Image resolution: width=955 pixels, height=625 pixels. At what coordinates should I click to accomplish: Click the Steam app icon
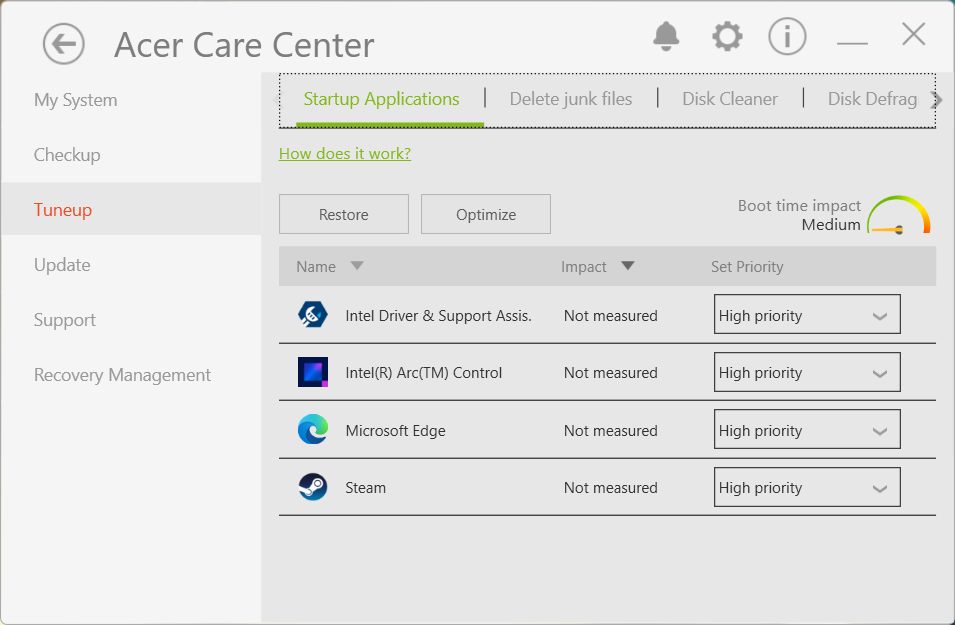coord(313,487)
